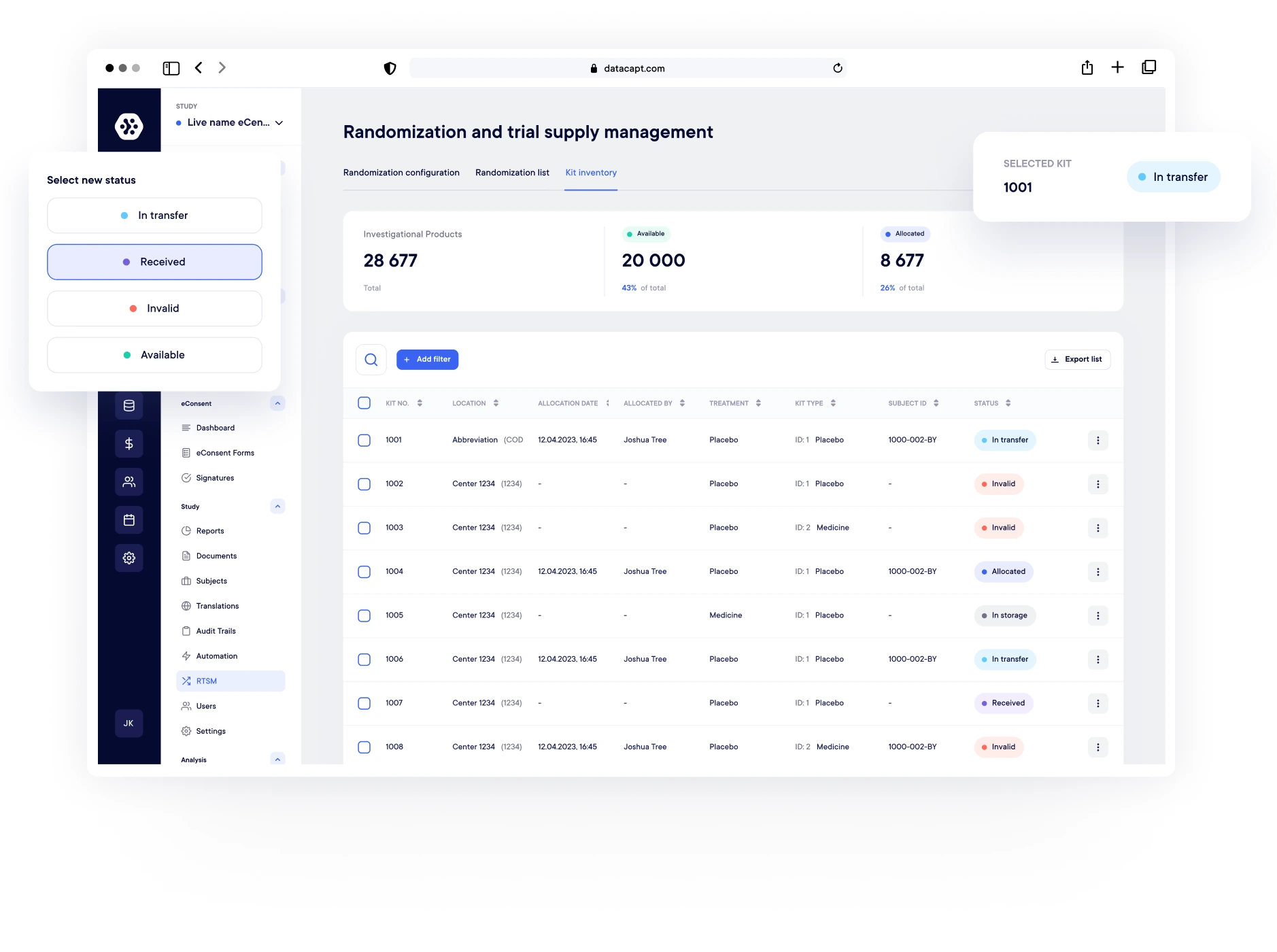
Task: Collapse the Analysis sidebar section
Action: 277,760
